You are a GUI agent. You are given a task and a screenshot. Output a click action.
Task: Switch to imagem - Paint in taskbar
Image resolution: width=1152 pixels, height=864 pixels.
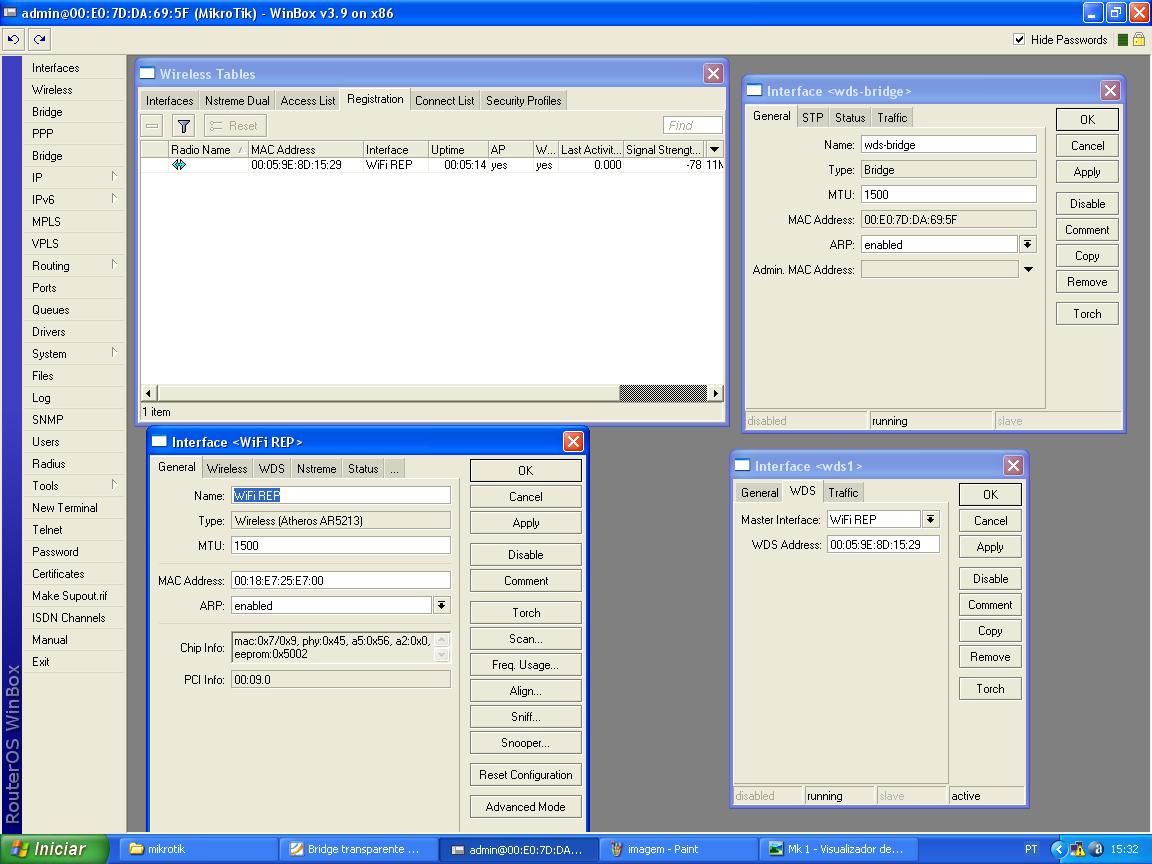679,849
